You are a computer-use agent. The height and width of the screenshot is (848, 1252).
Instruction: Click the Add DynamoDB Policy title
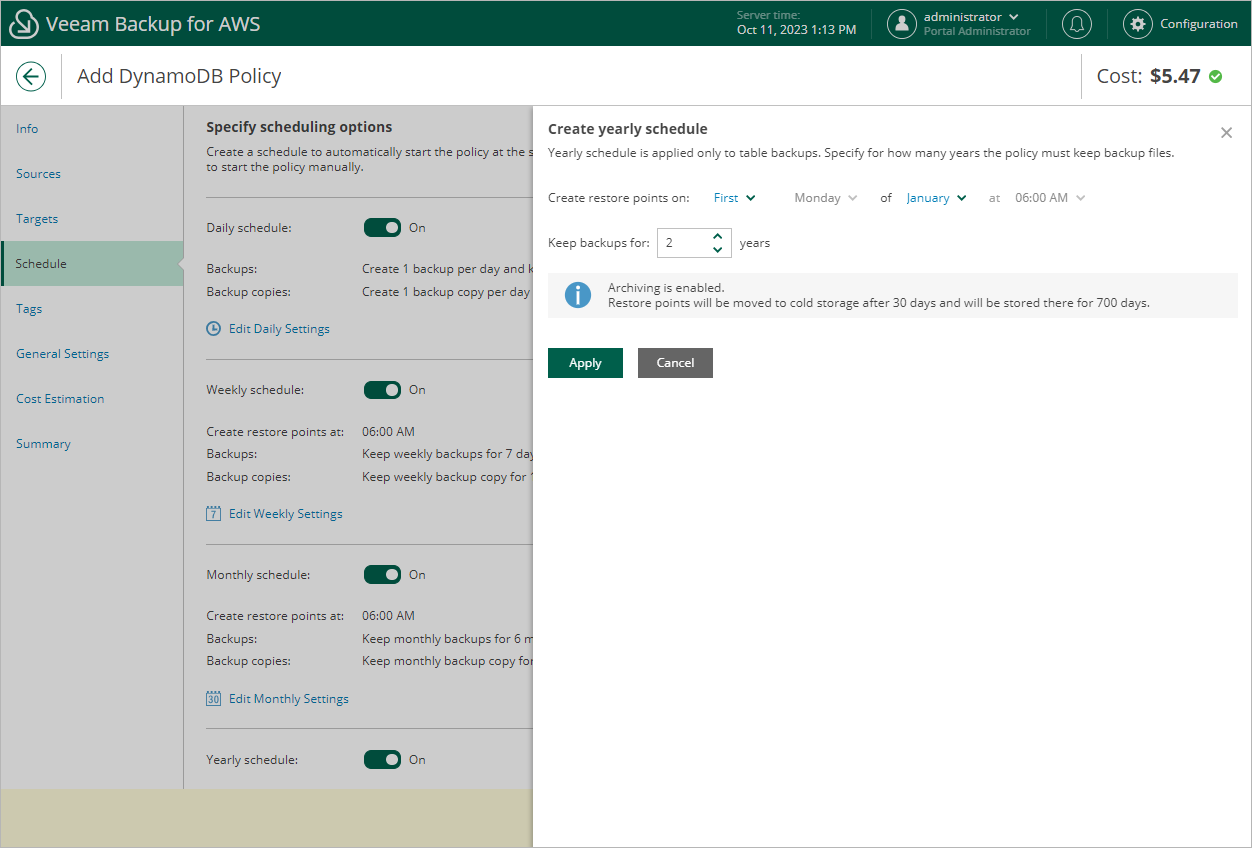(x=179, y=76)
